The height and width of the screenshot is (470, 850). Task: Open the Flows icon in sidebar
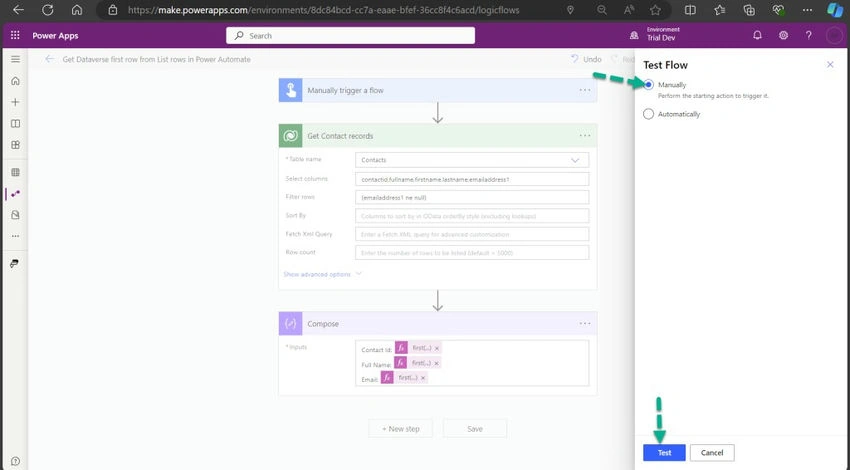(x=15, y=194)
